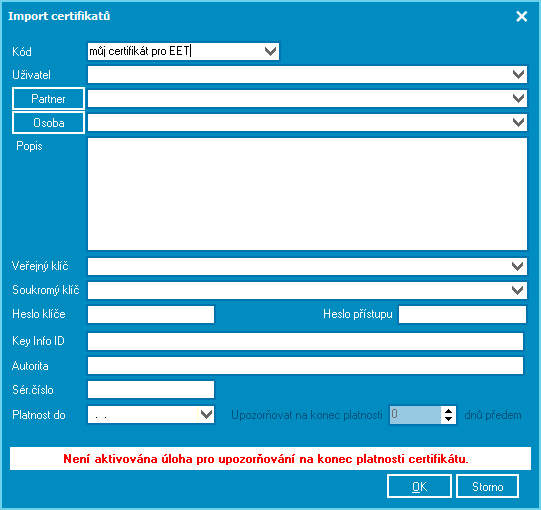Screen dimensions: 541x510
Task: Focus the Popis description text area
Action: click(307, 194)
